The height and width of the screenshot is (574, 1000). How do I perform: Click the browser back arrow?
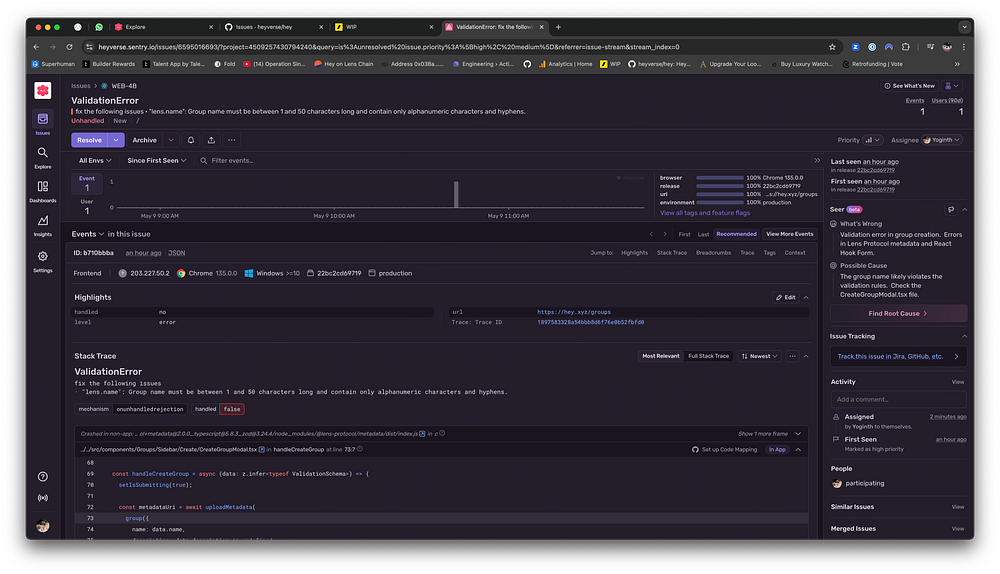(36, 47)
